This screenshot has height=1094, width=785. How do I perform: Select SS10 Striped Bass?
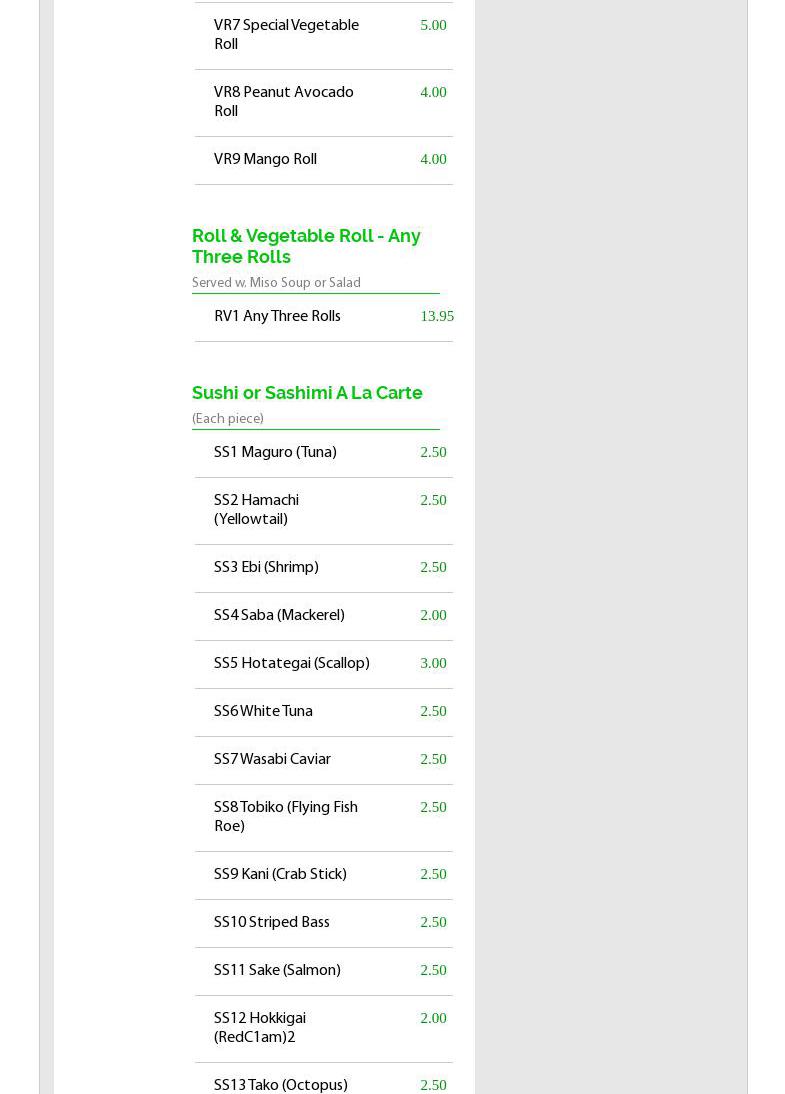tap(271, 923)
